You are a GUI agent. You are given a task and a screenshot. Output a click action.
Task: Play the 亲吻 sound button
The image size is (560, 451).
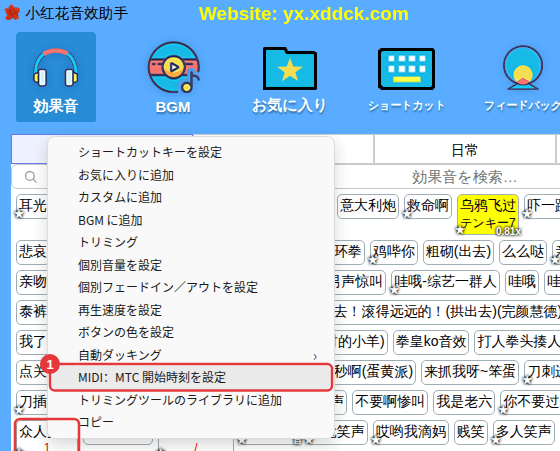[32, 282]
